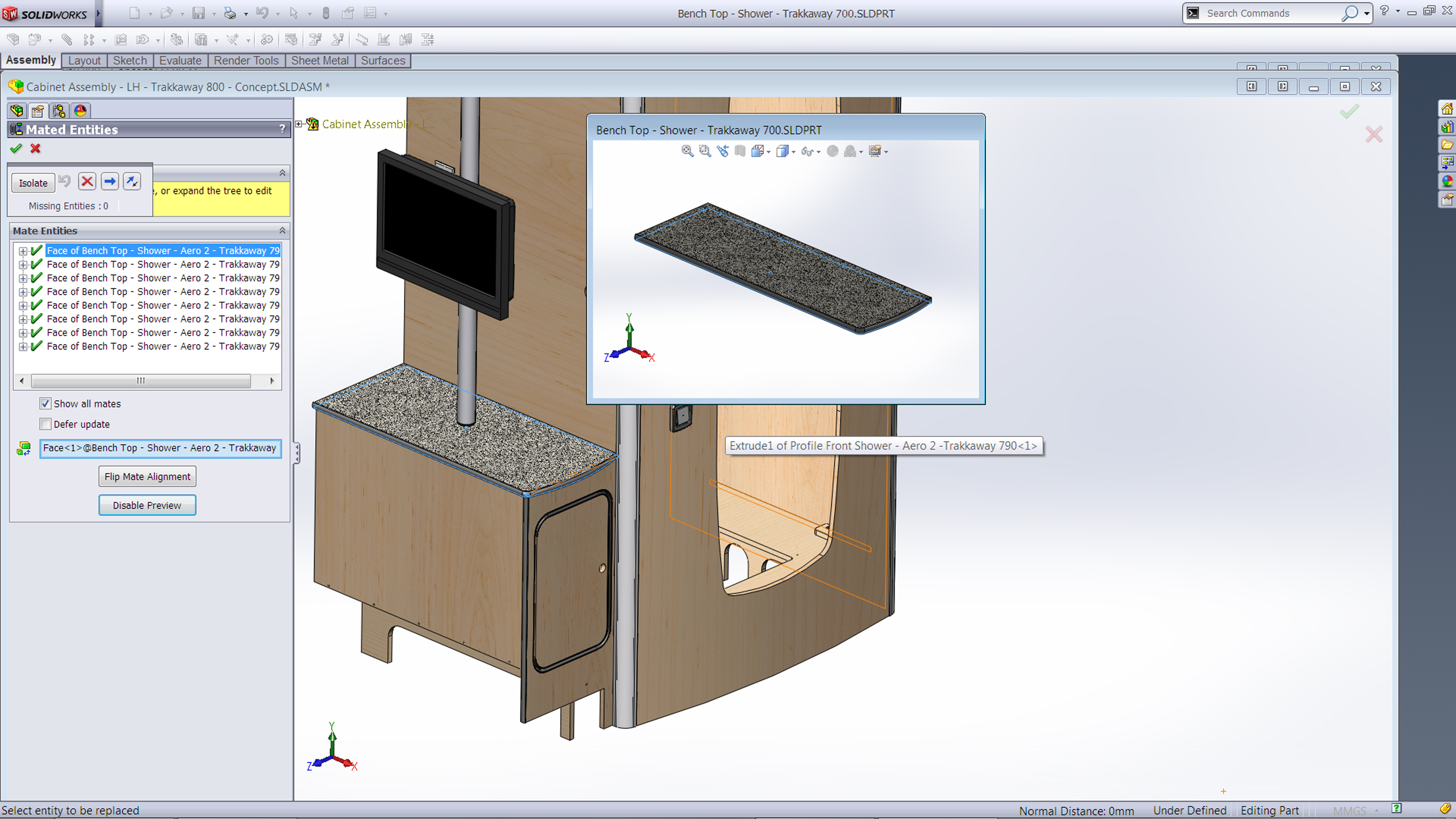The height and width of the screenshot is (819, 1456).
Task: Open the DisplayManager appearance sphere tab
Action: click(80, 110)
